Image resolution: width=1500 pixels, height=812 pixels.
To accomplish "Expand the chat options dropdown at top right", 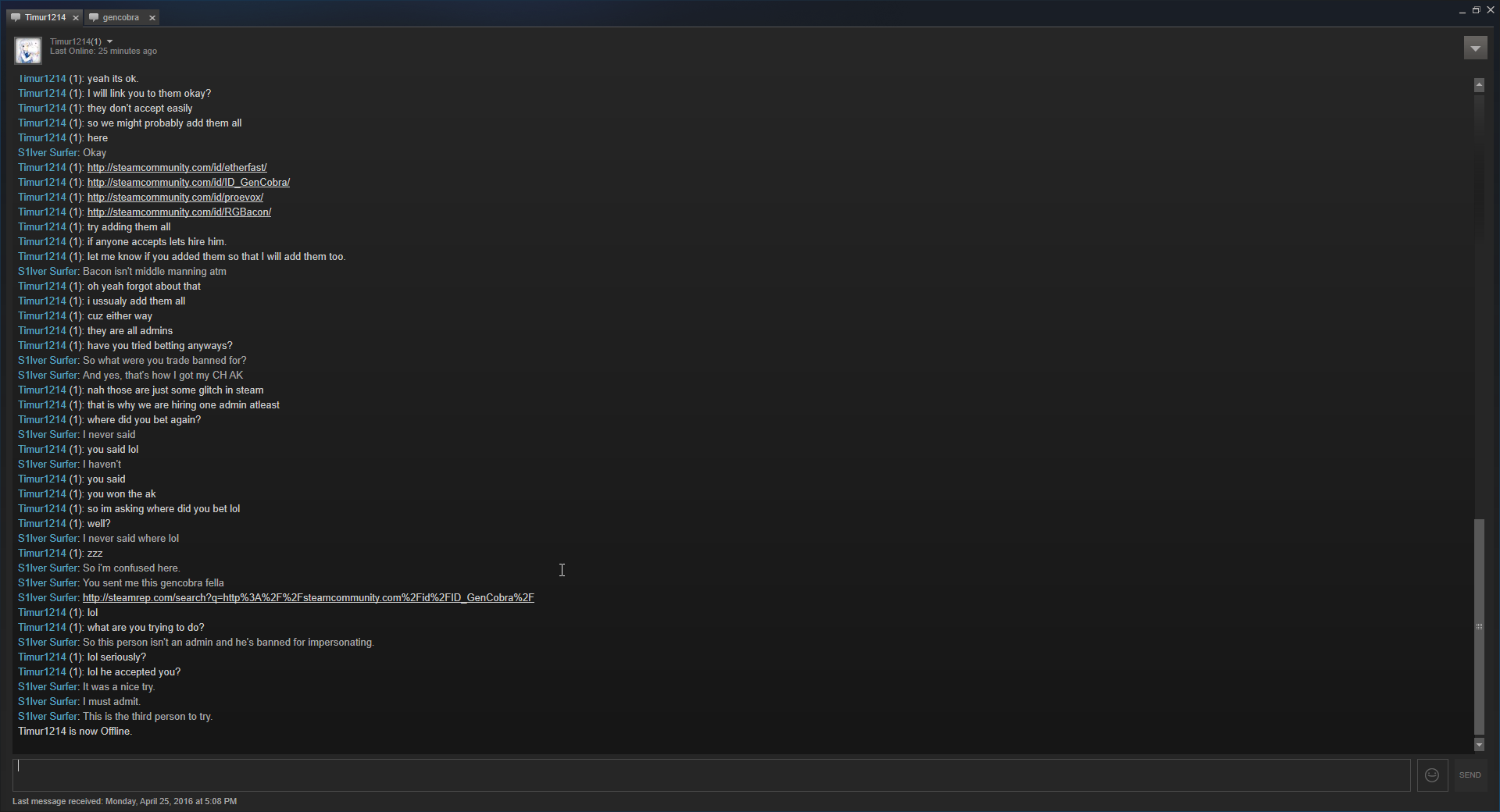I will point(1475,48).
